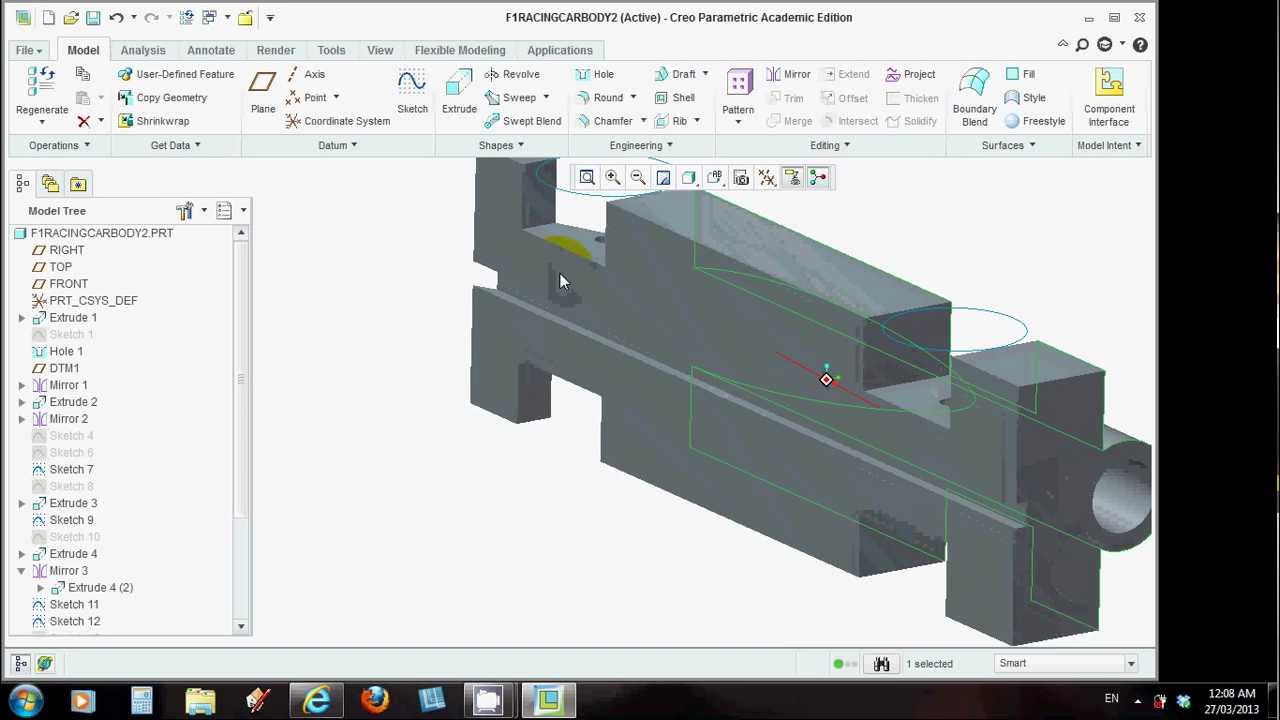Open model tree settings icon
Viewport: 1280px width, 720px height.
click(x=184, y=211)
